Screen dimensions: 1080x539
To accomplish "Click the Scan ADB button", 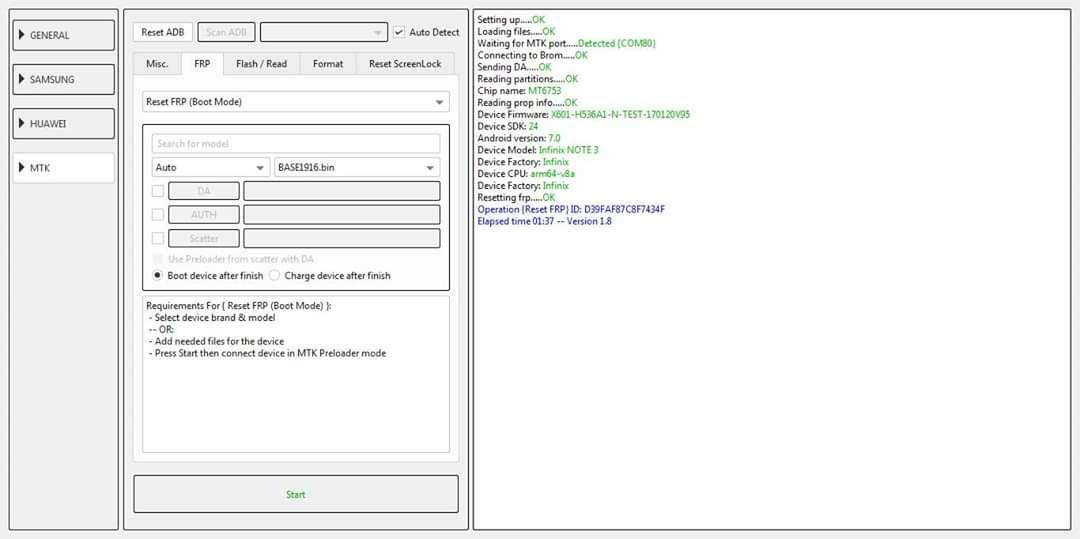I will point(227,32).
